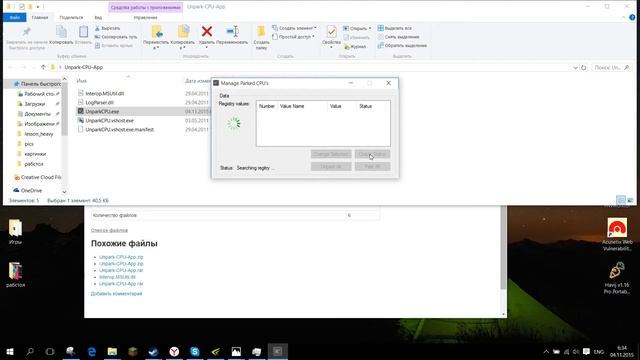Toggle the checkbox next to UnparkCPU.exe

tap(80, 111)
